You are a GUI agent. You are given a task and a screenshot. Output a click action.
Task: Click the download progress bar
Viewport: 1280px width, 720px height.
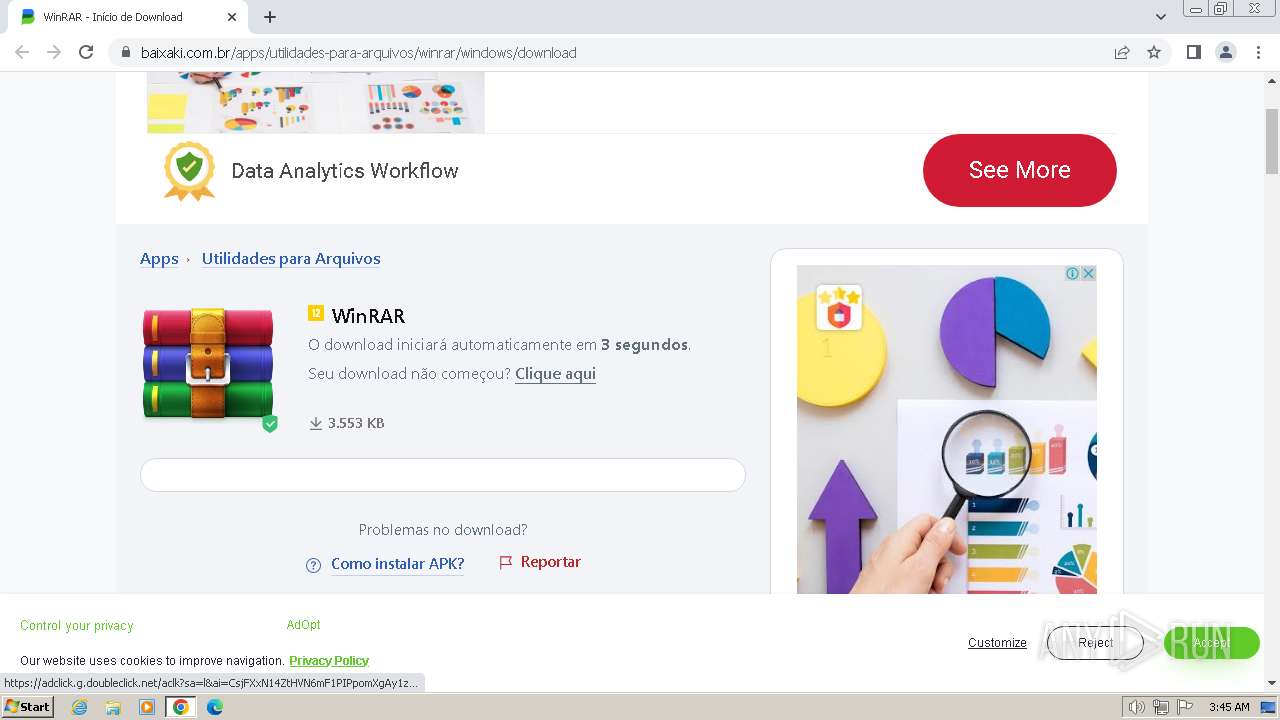[443, 475]
